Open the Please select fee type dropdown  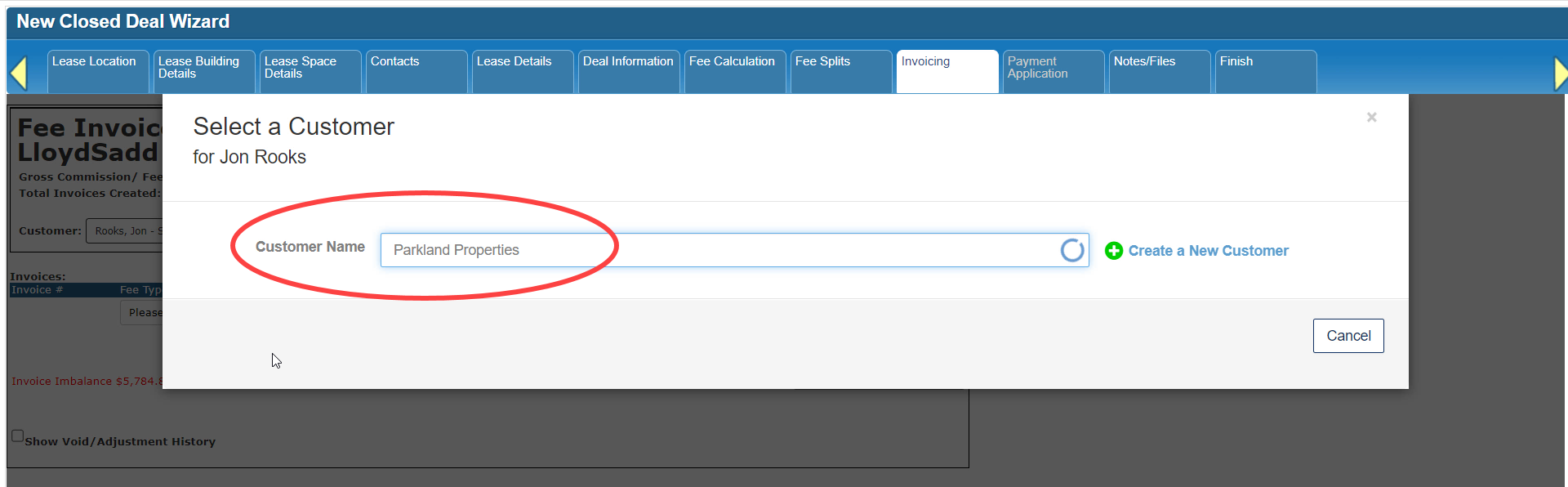click(x=142, y=313)
